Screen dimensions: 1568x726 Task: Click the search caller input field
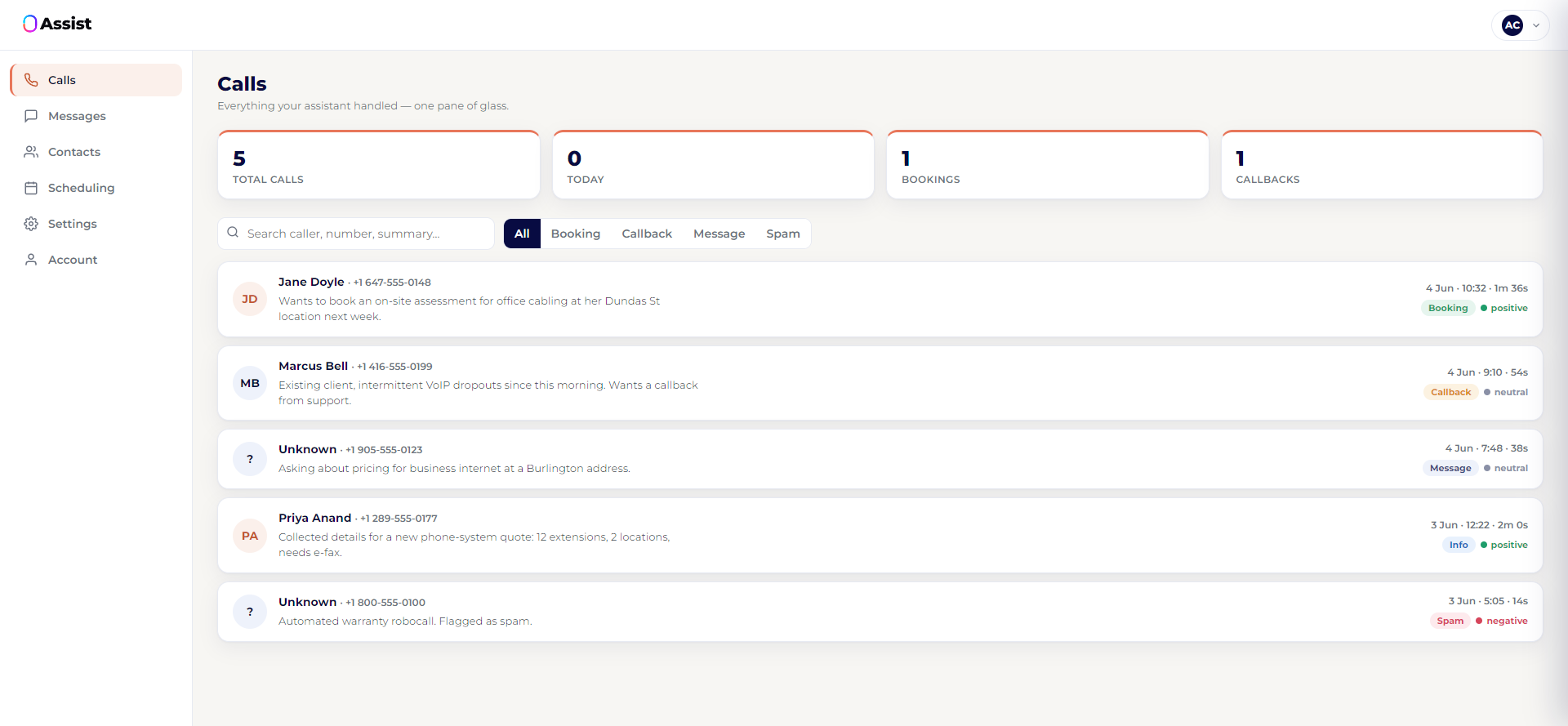356,234
